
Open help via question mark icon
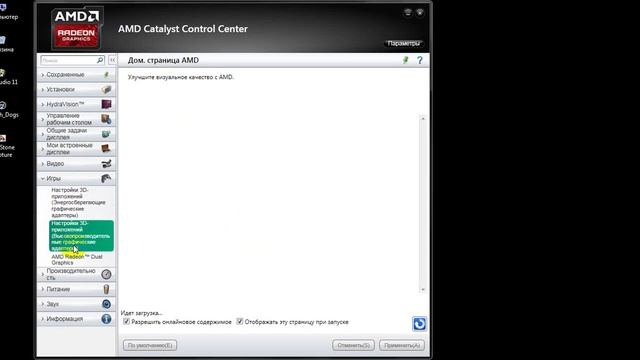[x=420, y=60]
